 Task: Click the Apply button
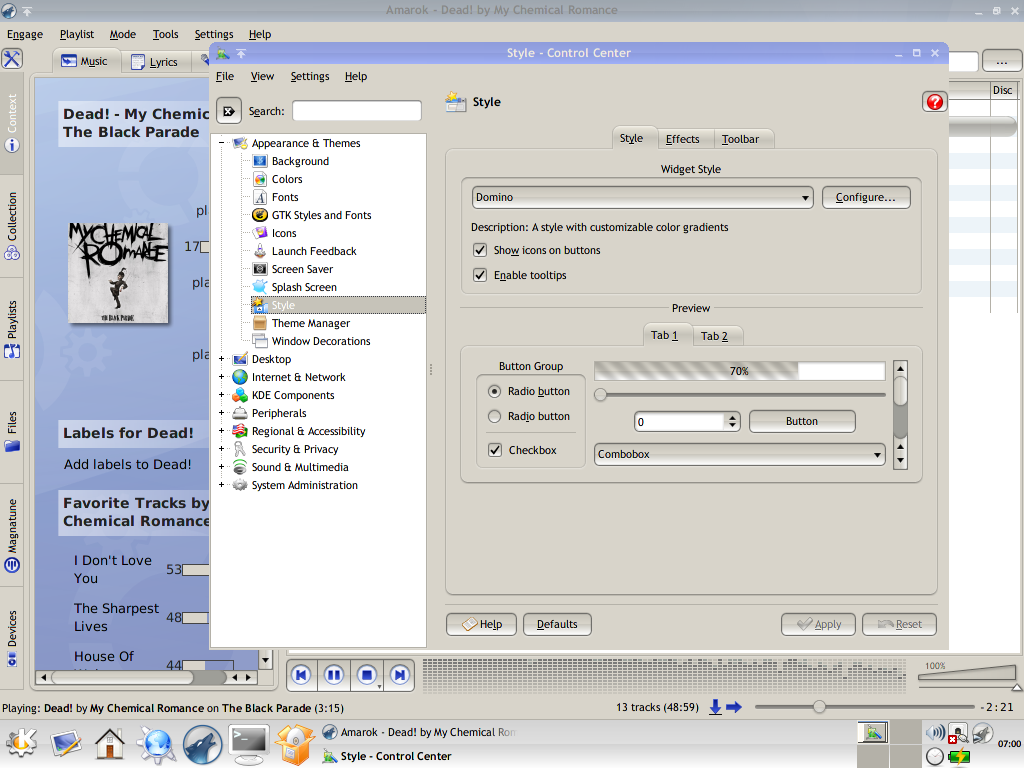point(819,624)
